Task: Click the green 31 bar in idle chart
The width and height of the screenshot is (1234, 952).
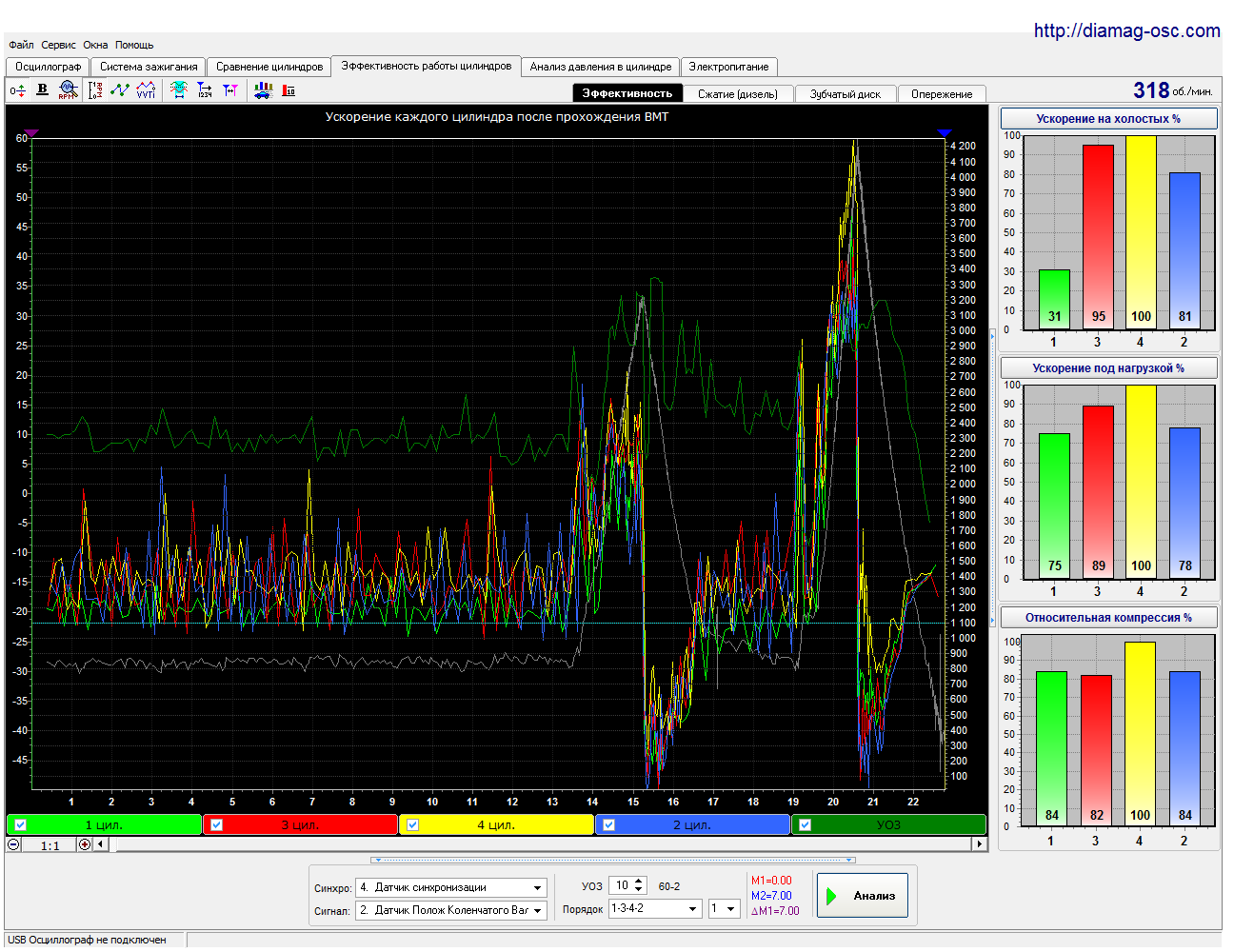Action: click(1054, 300)
